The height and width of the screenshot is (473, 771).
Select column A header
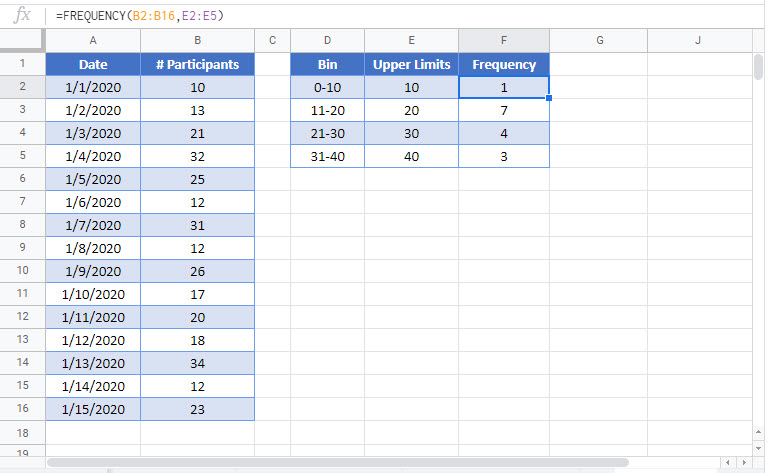93,40
